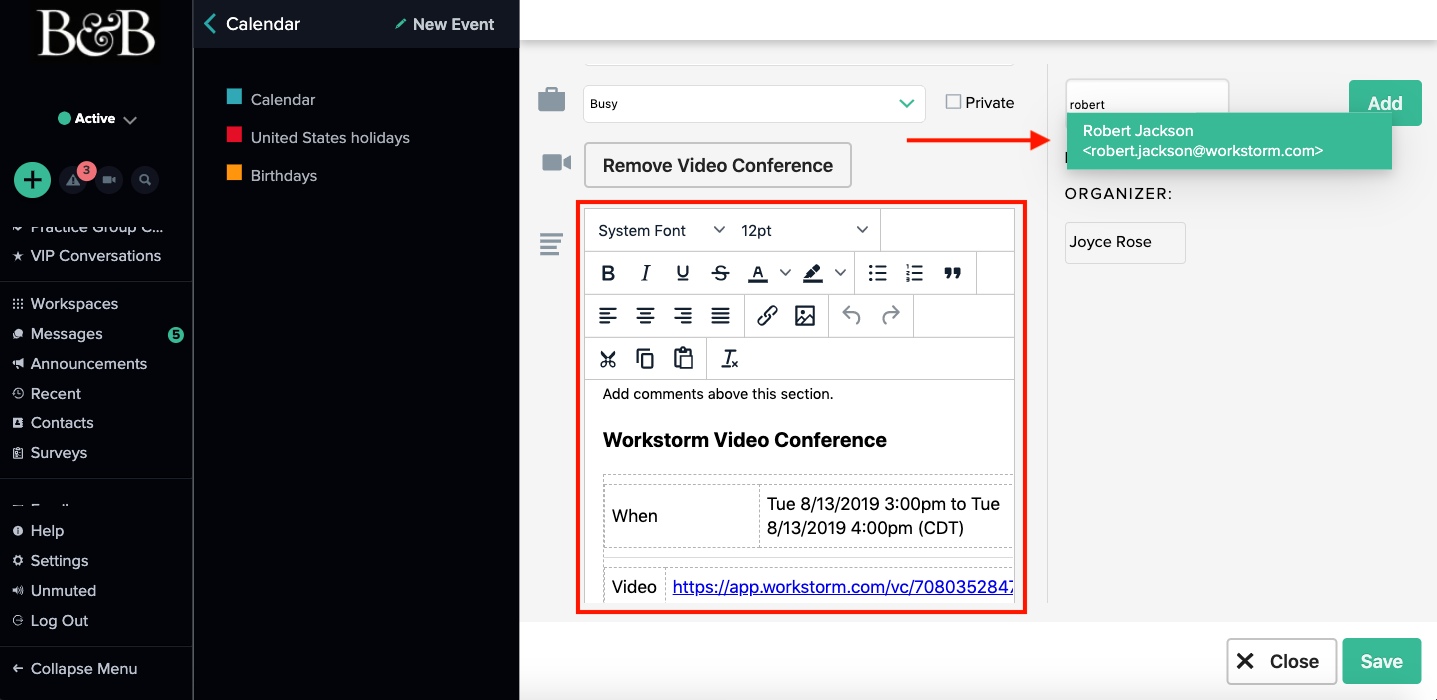
Task: Expand the highlight color arrow
Action: (840, 273)
